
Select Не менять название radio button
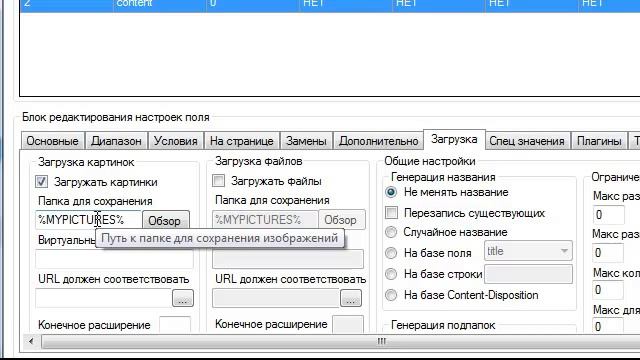coord(391,192)
